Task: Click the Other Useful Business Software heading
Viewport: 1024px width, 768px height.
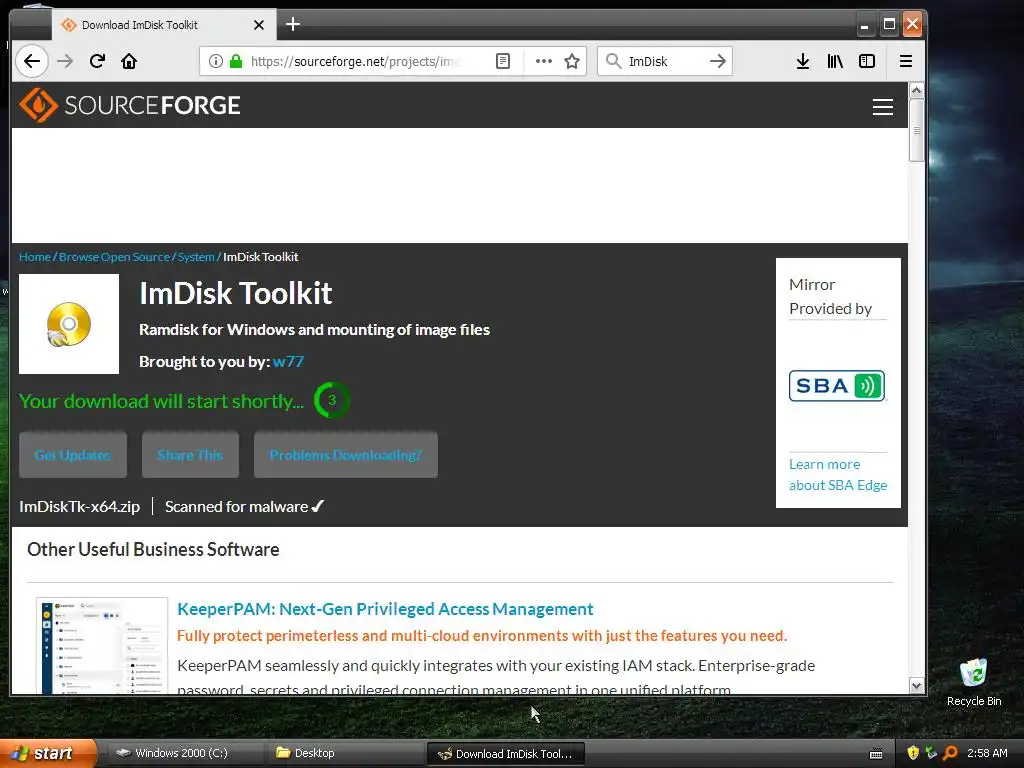Action: (x=153, y=549)
